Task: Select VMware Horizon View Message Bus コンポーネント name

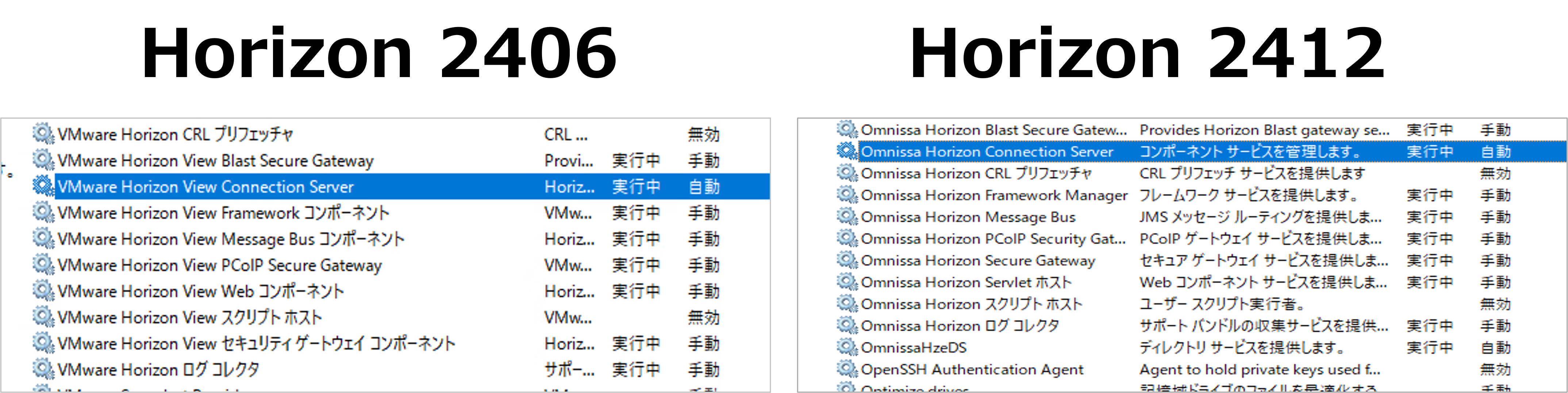Action: 231,239
